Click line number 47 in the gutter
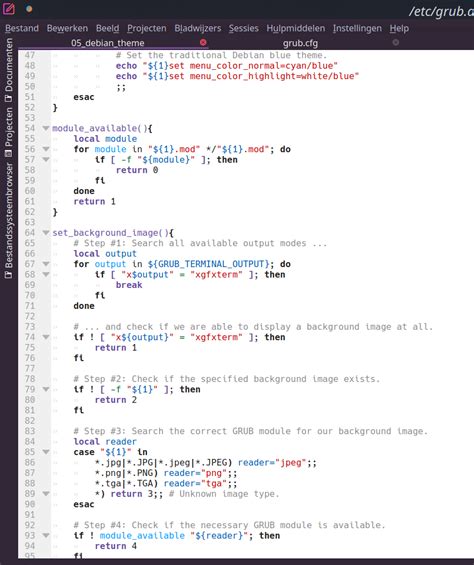The image size is (474, 565). point(30,55)
